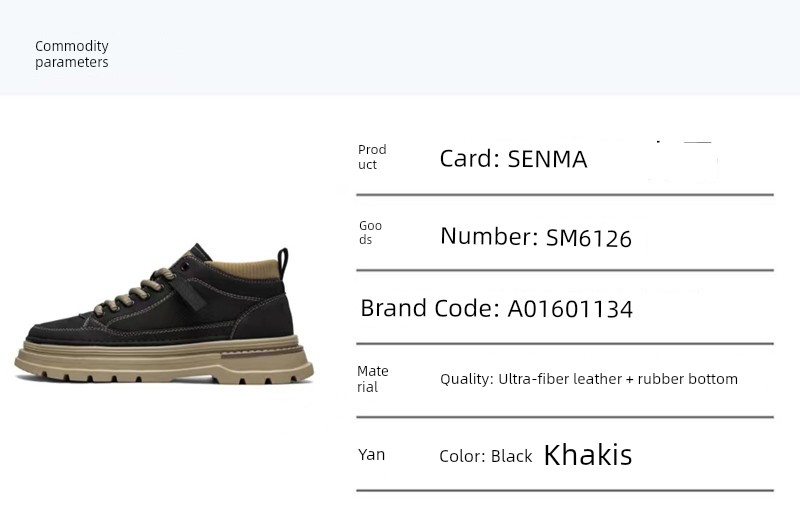Click the divider line under Card: SENMA
800x526 pixels.
[x=565, y=194]
